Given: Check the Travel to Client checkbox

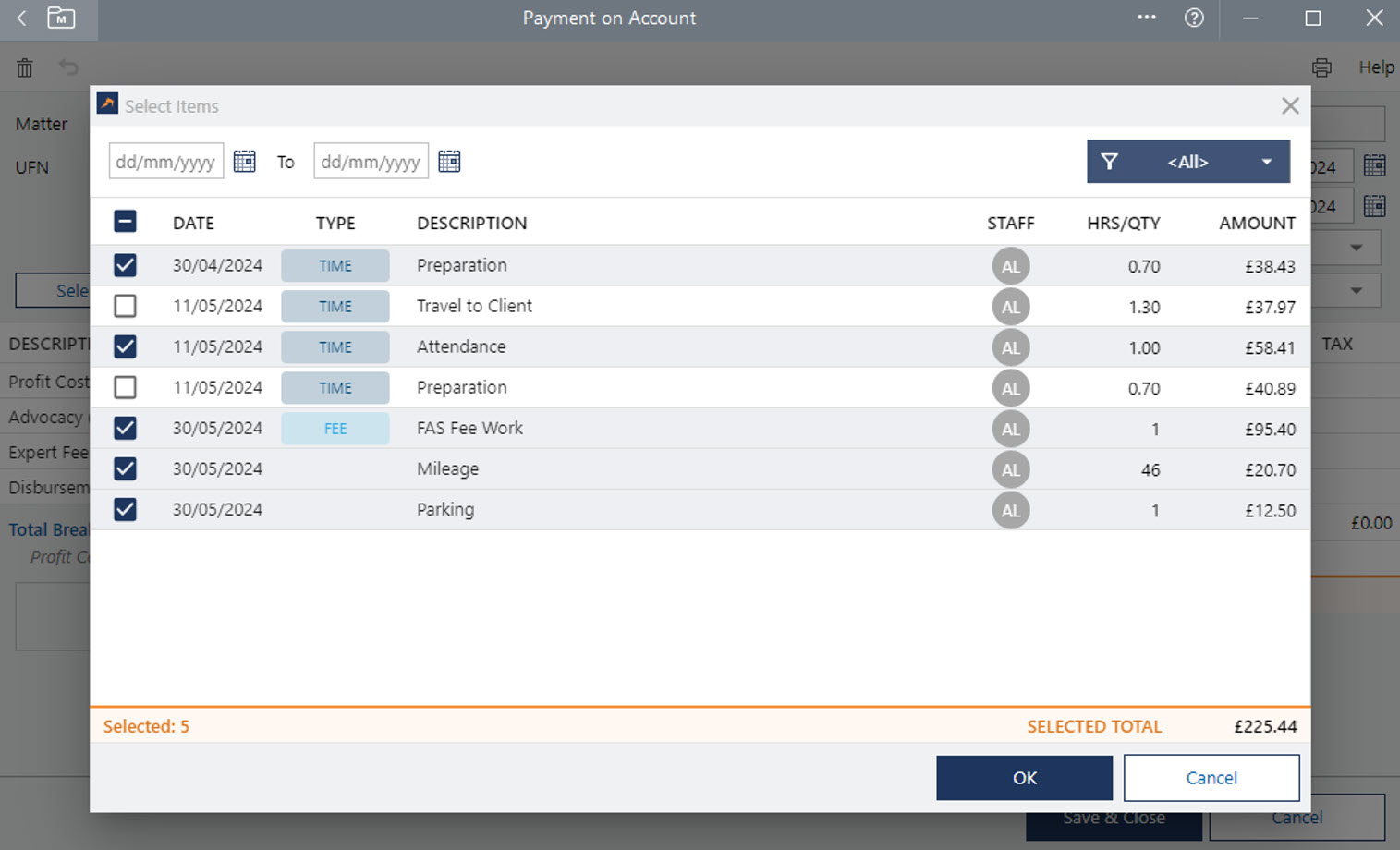Looking at the screenshot, I should pyautogui.click(x=125, y=306).
